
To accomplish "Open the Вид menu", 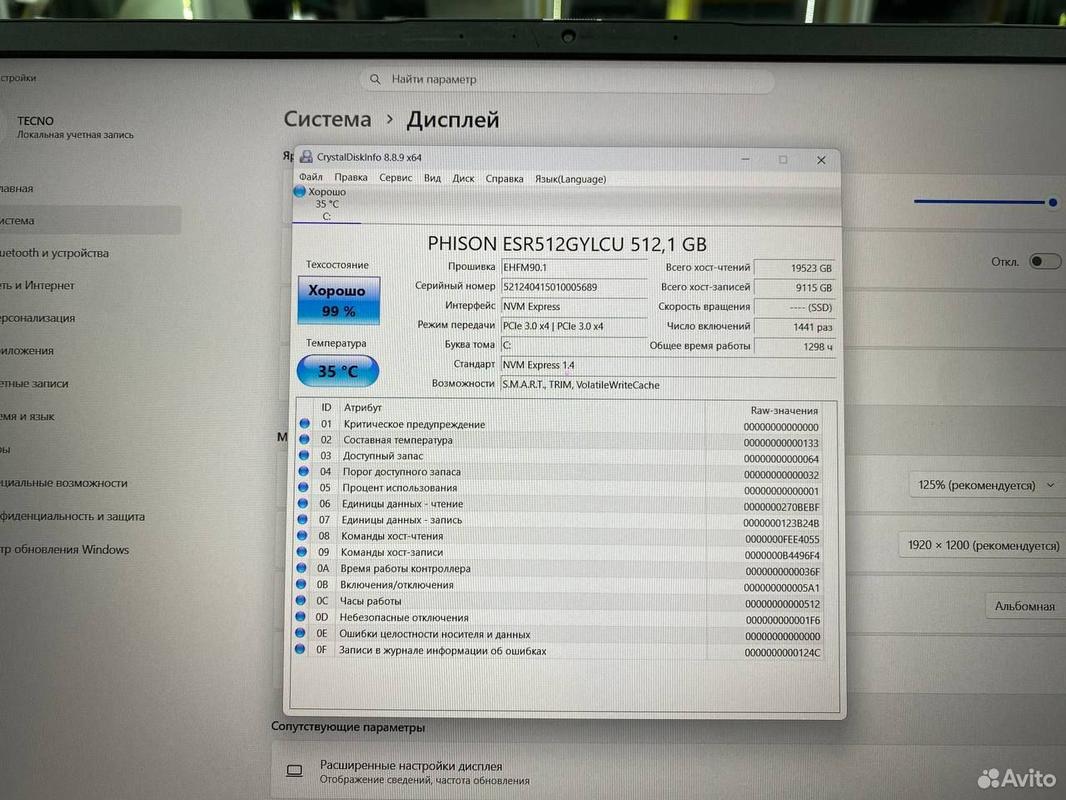I will [x=432, y=178].
